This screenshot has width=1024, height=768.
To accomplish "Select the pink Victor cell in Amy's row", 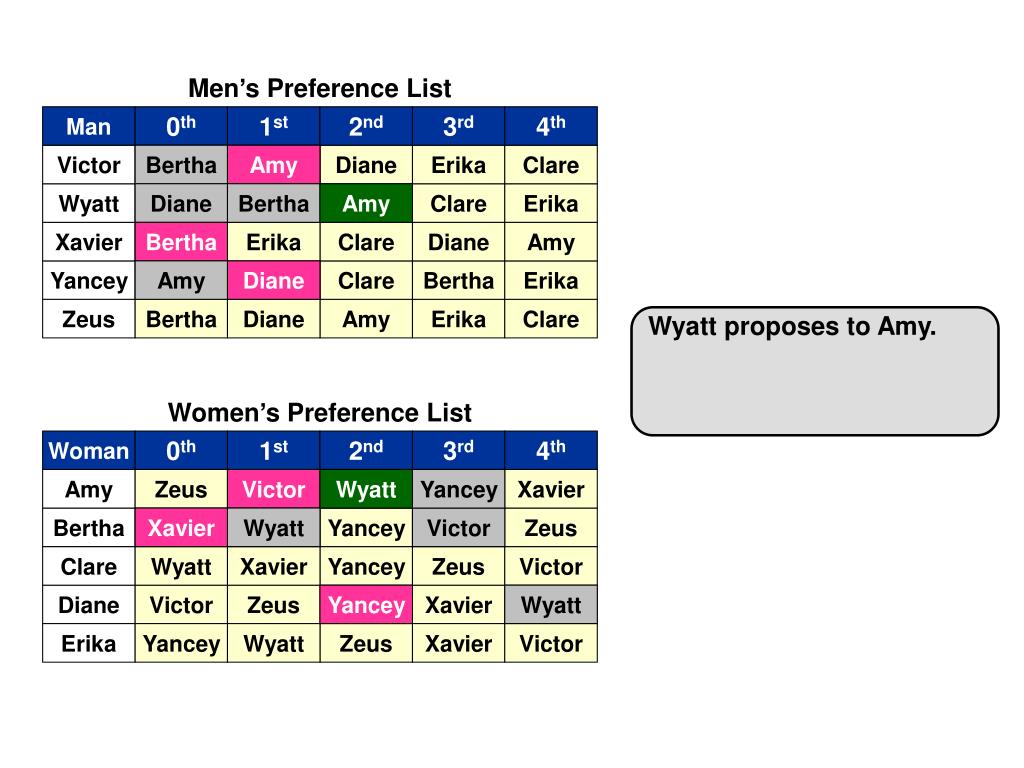I will 274,489.
